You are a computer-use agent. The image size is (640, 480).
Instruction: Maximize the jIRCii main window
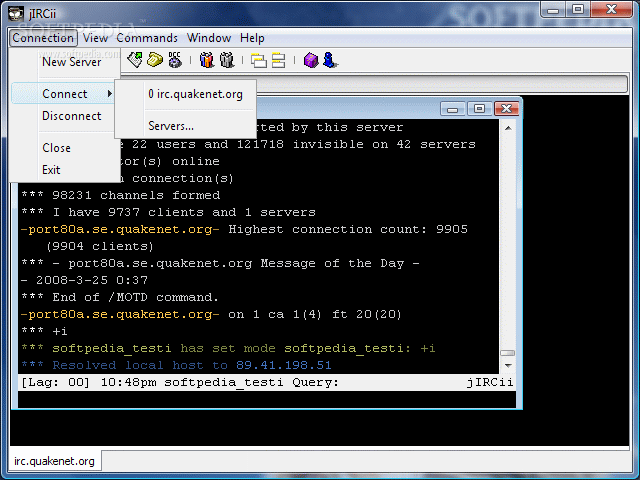578,10
